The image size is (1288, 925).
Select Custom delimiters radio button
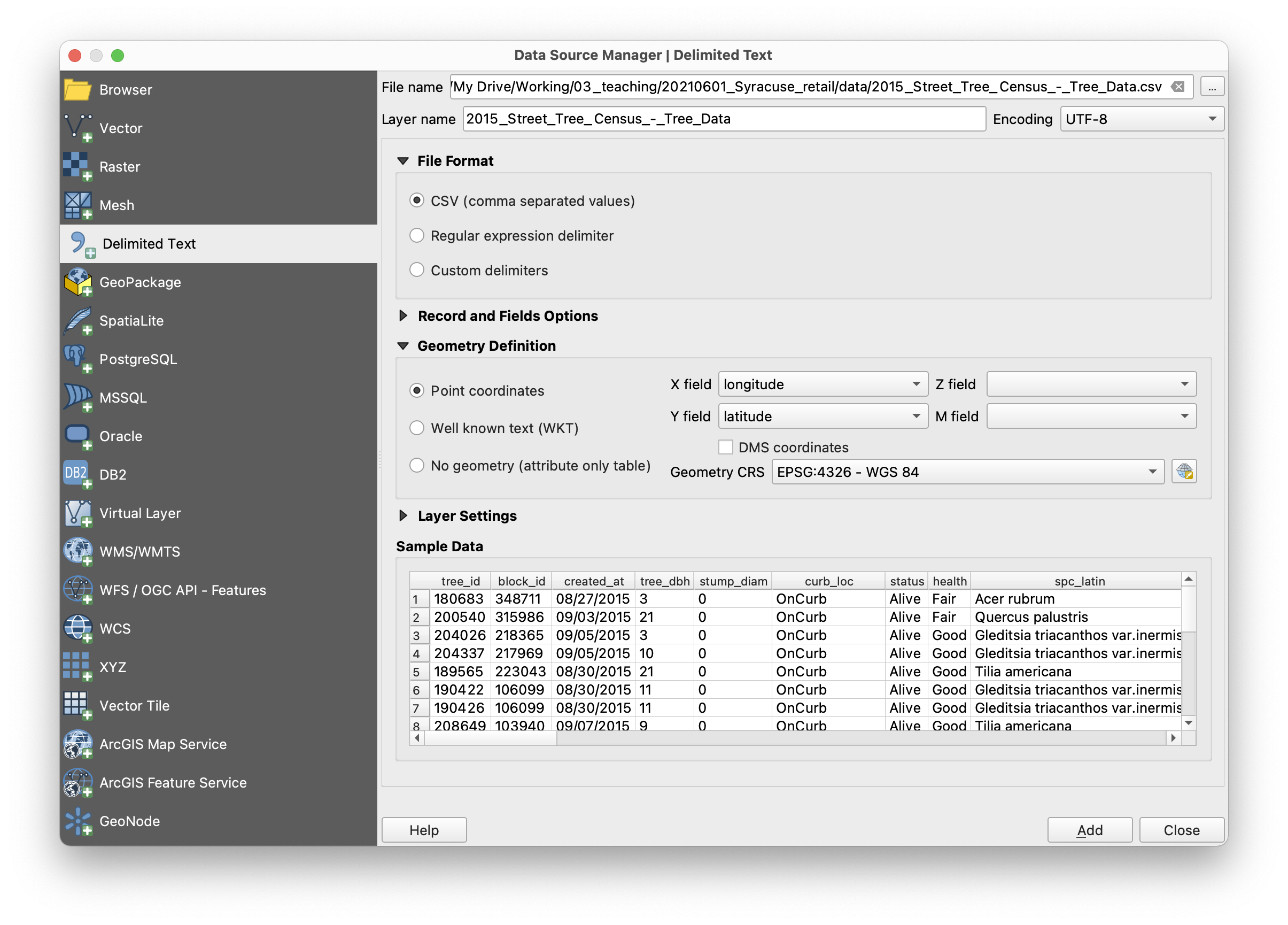417,270
